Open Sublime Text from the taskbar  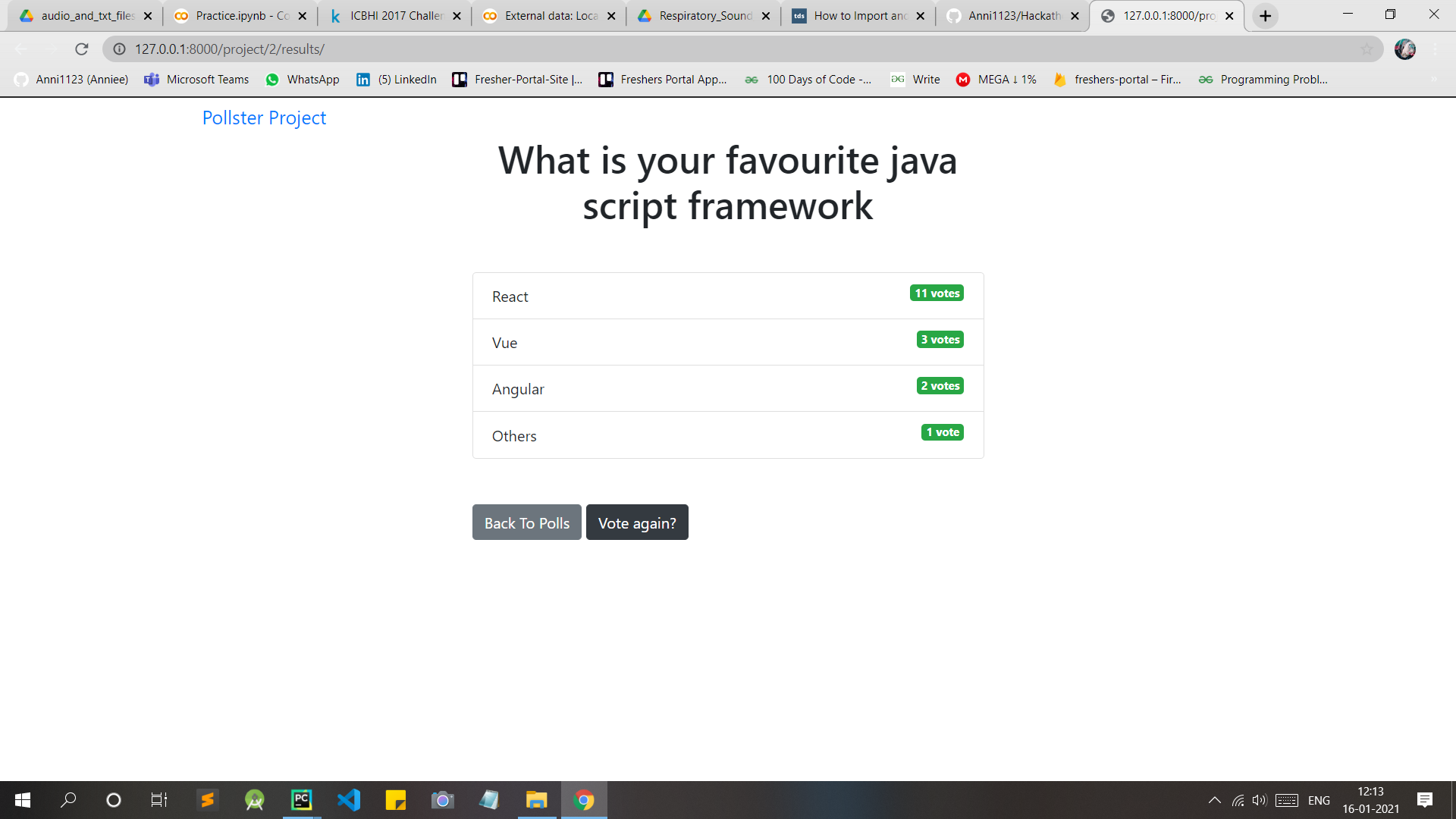pos(207,800)
